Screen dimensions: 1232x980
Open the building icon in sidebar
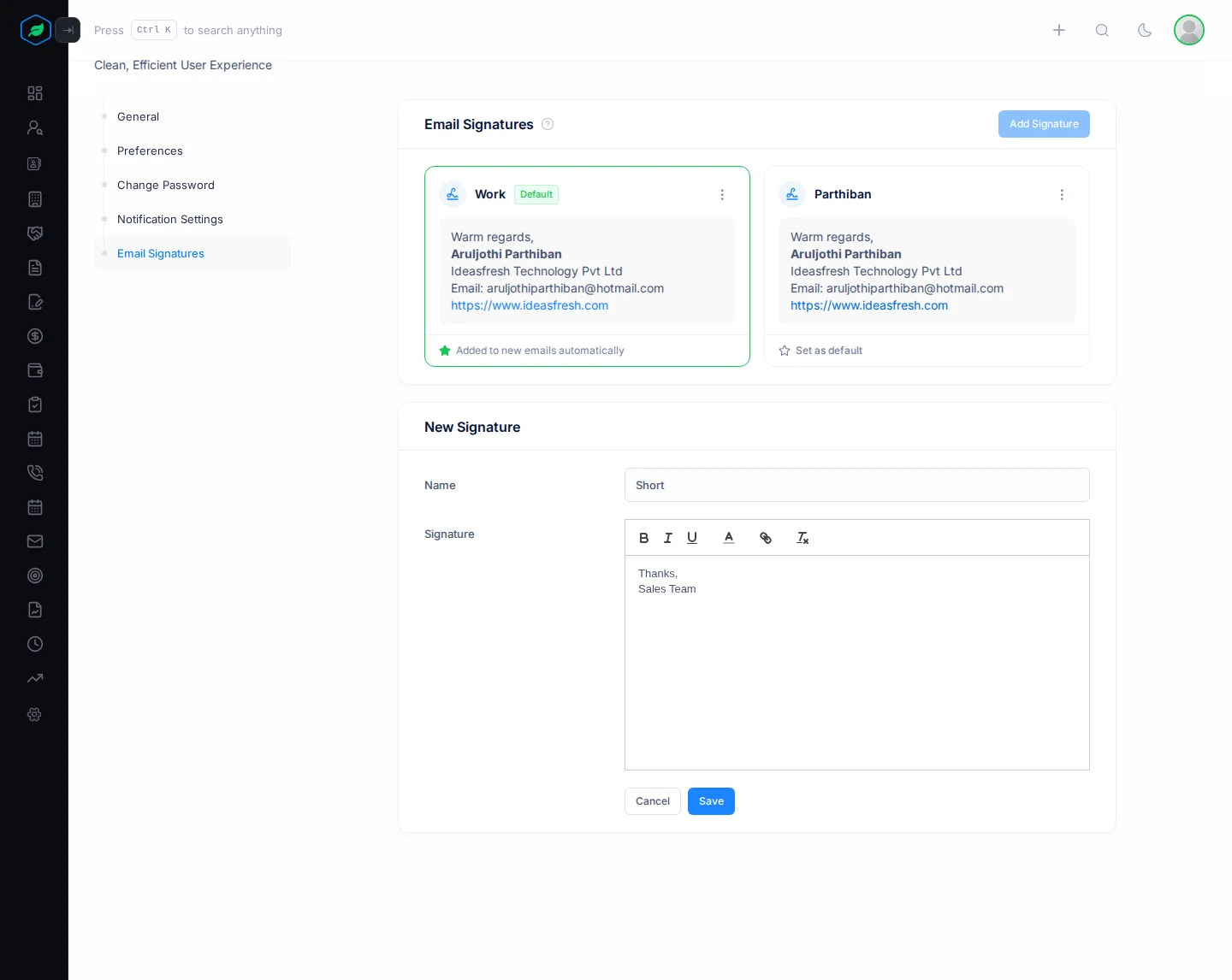pos(35,199)
